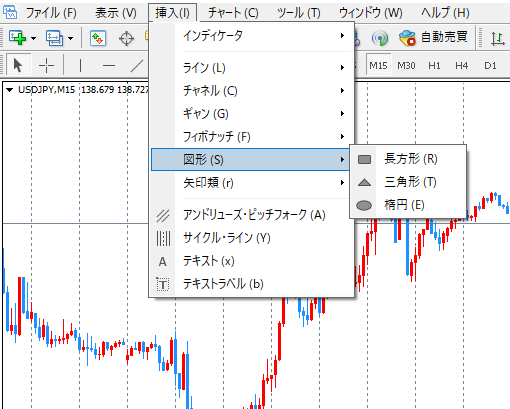Select the cursor arrow tool
The image size is (510, 409).
click(x=18, y=65)
